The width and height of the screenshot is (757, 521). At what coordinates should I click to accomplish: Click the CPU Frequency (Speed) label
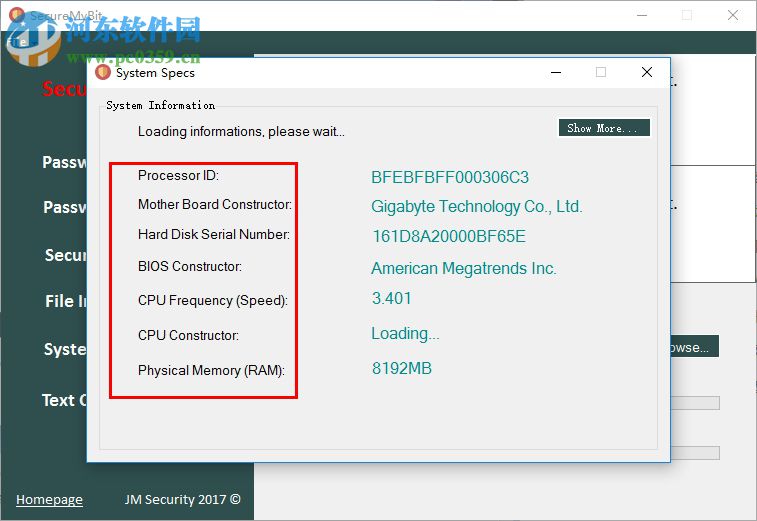(213, 300)
